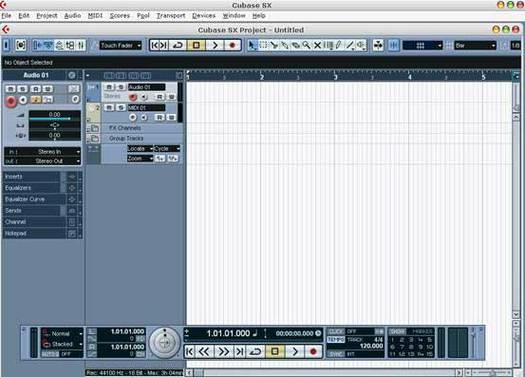Click the Play button in transport panel
Viewport: 525px width, 377px height.
click(x=295, y=352)
